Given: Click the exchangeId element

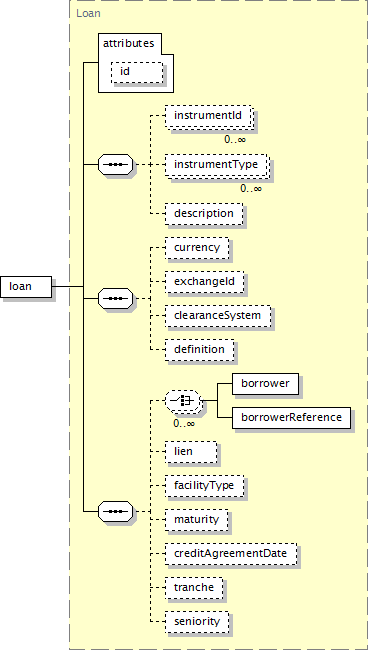Looking at the screenshot, I should pos(204,282).
